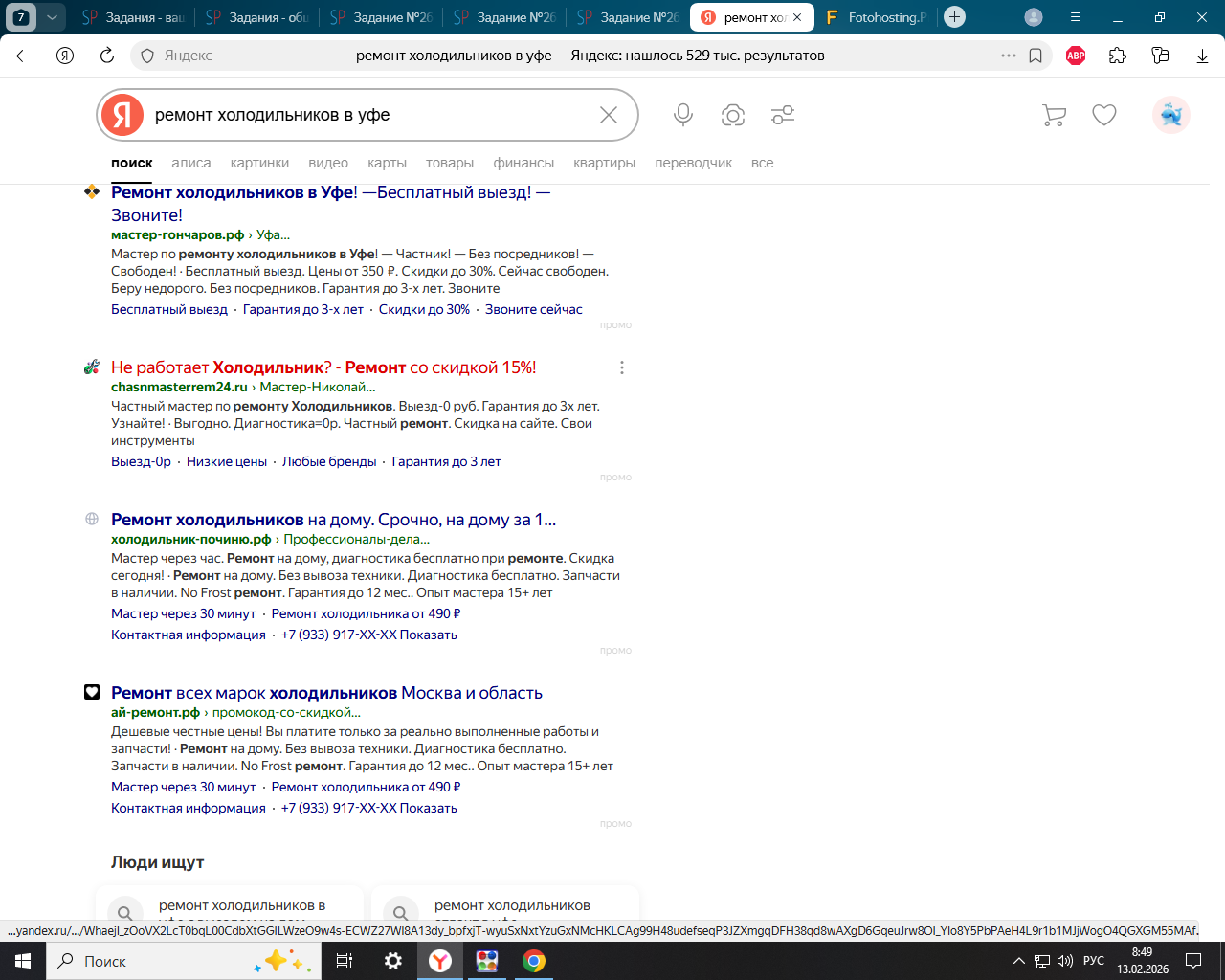Switch to the картинки tab
The height and width of the screenshot is (980, 1225).
[x=259, y=163]
